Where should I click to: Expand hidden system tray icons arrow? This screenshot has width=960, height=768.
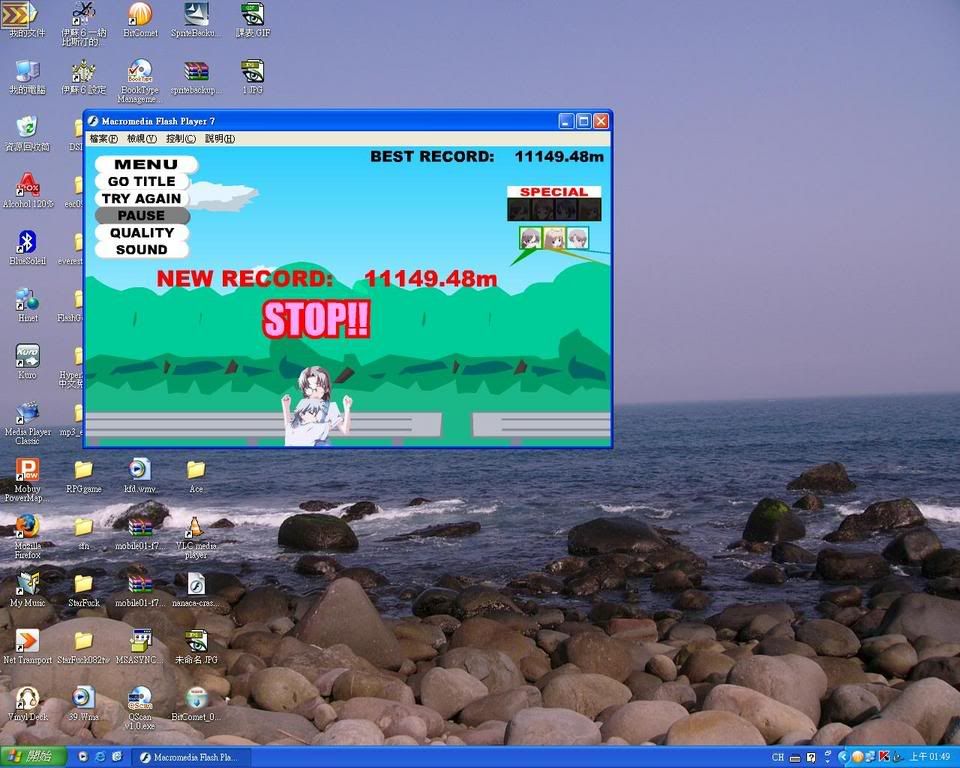pos(844,758)
